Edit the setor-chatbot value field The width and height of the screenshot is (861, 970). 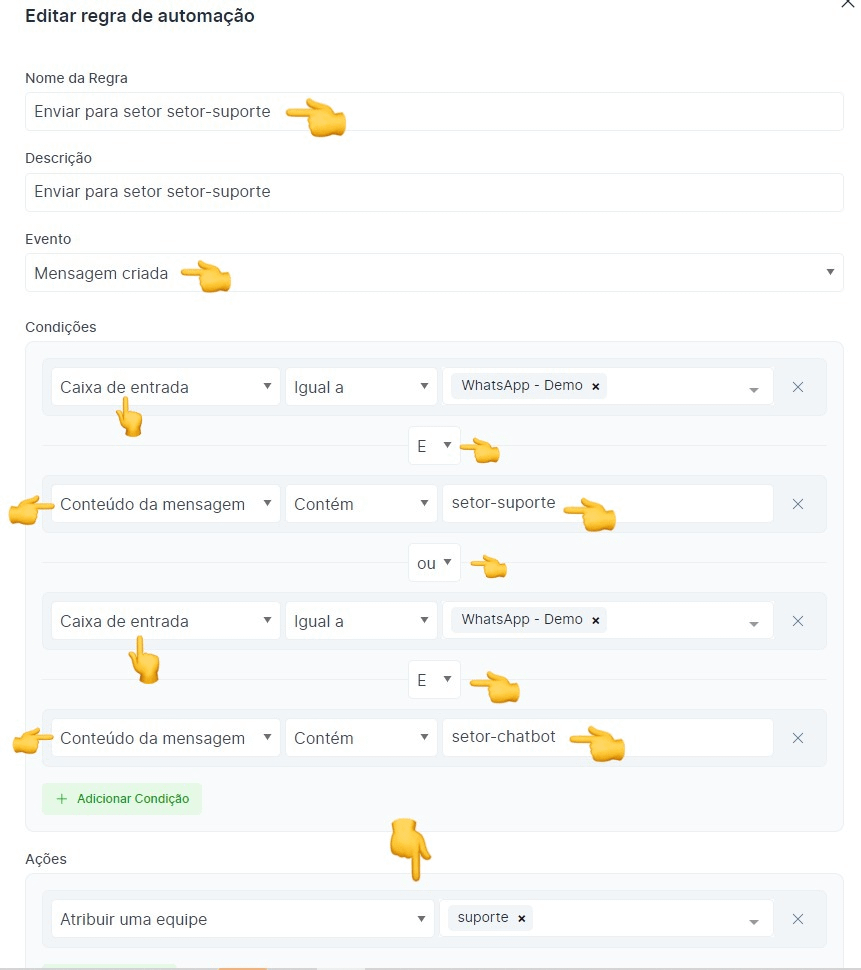(x=607, y=738)
